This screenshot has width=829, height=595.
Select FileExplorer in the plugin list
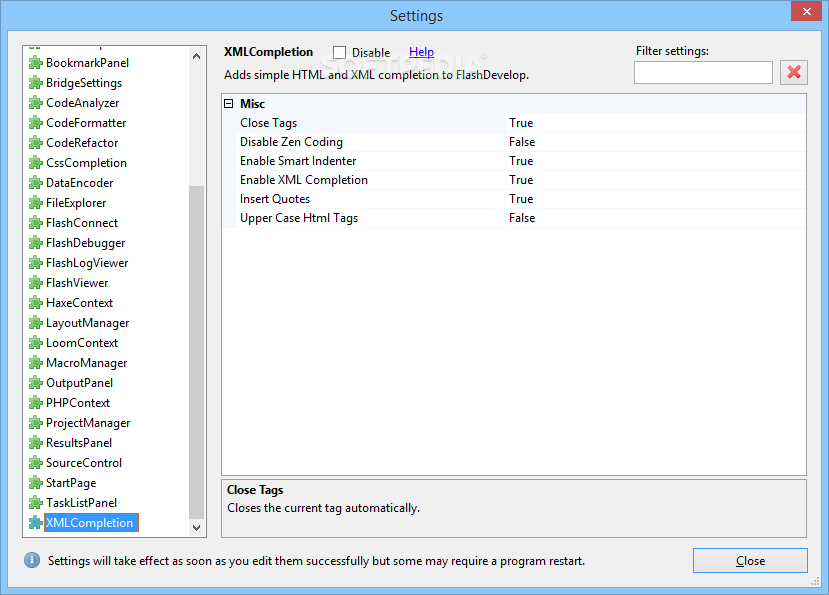pos(76,203)
